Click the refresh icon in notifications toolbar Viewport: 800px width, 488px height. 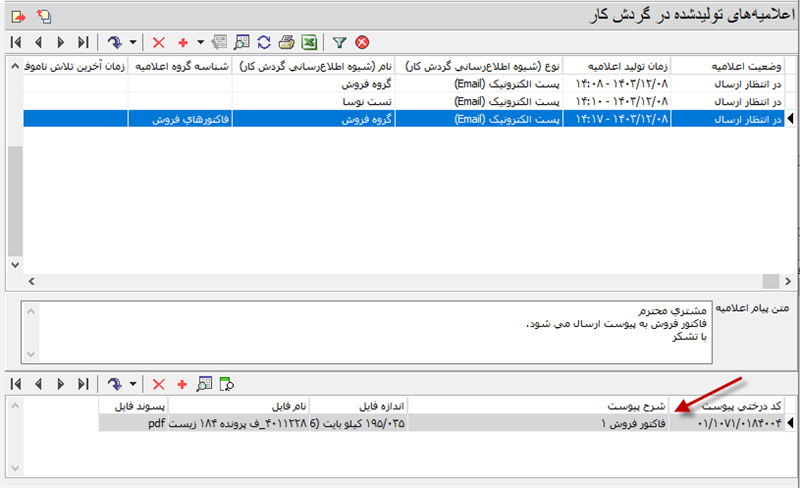pos(264,43)
